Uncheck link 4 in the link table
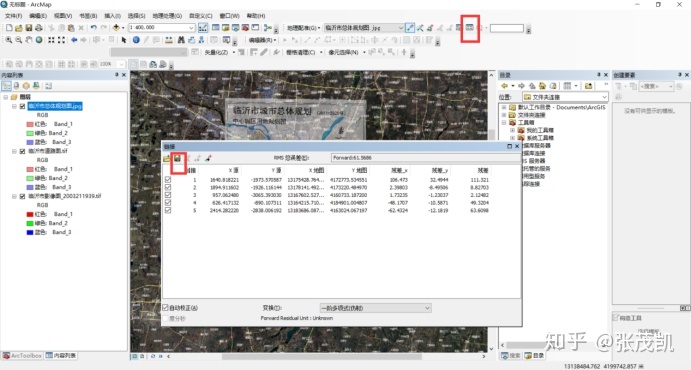691x370 pixels. (x=168, y=203)
